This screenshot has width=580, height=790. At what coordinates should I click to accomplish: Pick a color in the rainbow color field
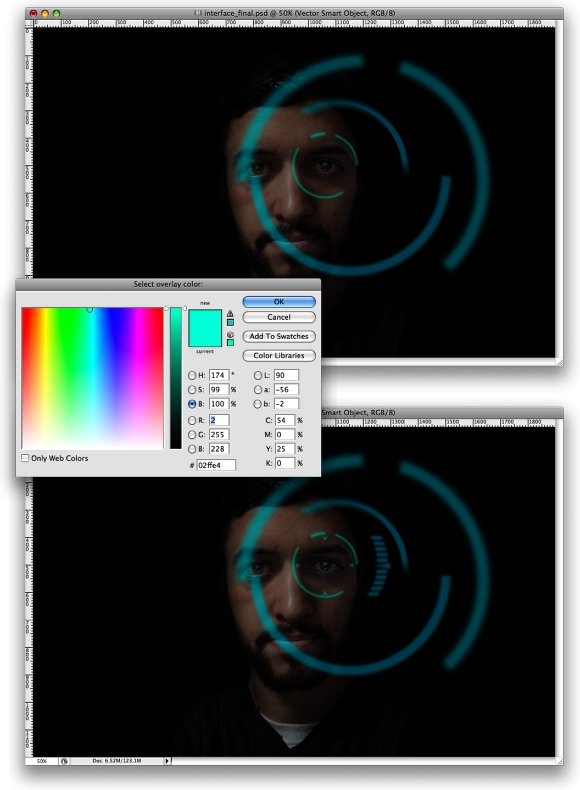click(x=92, y=378)
